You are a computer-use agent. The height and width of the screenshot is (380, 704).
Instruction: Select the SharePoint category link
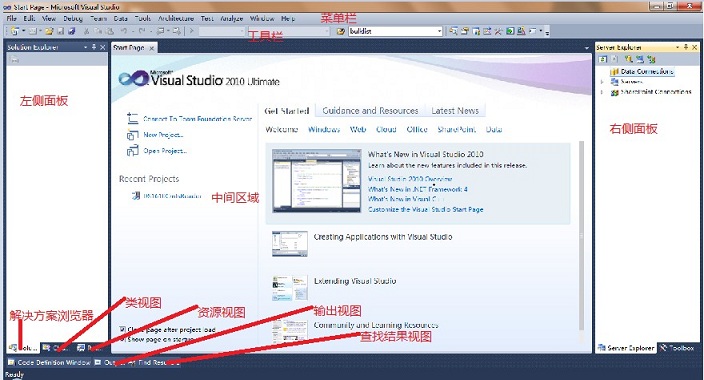point(456,129)
